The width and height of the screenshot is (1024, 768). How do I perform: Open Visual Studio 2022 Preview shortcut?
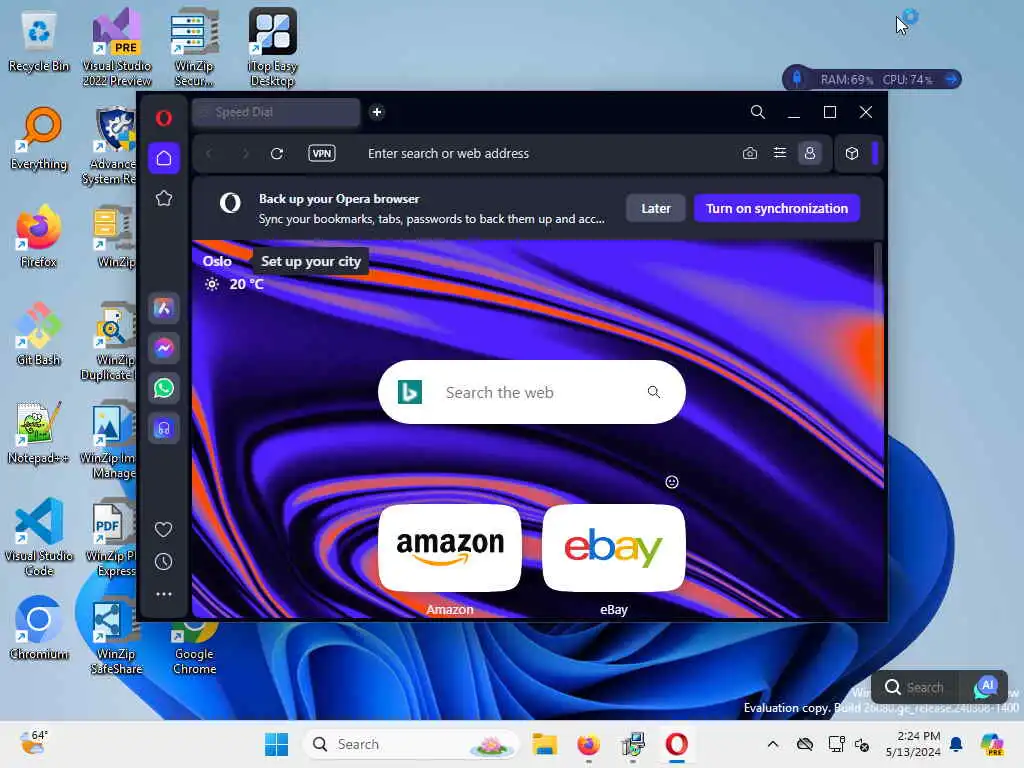click(x=117, y=47)
